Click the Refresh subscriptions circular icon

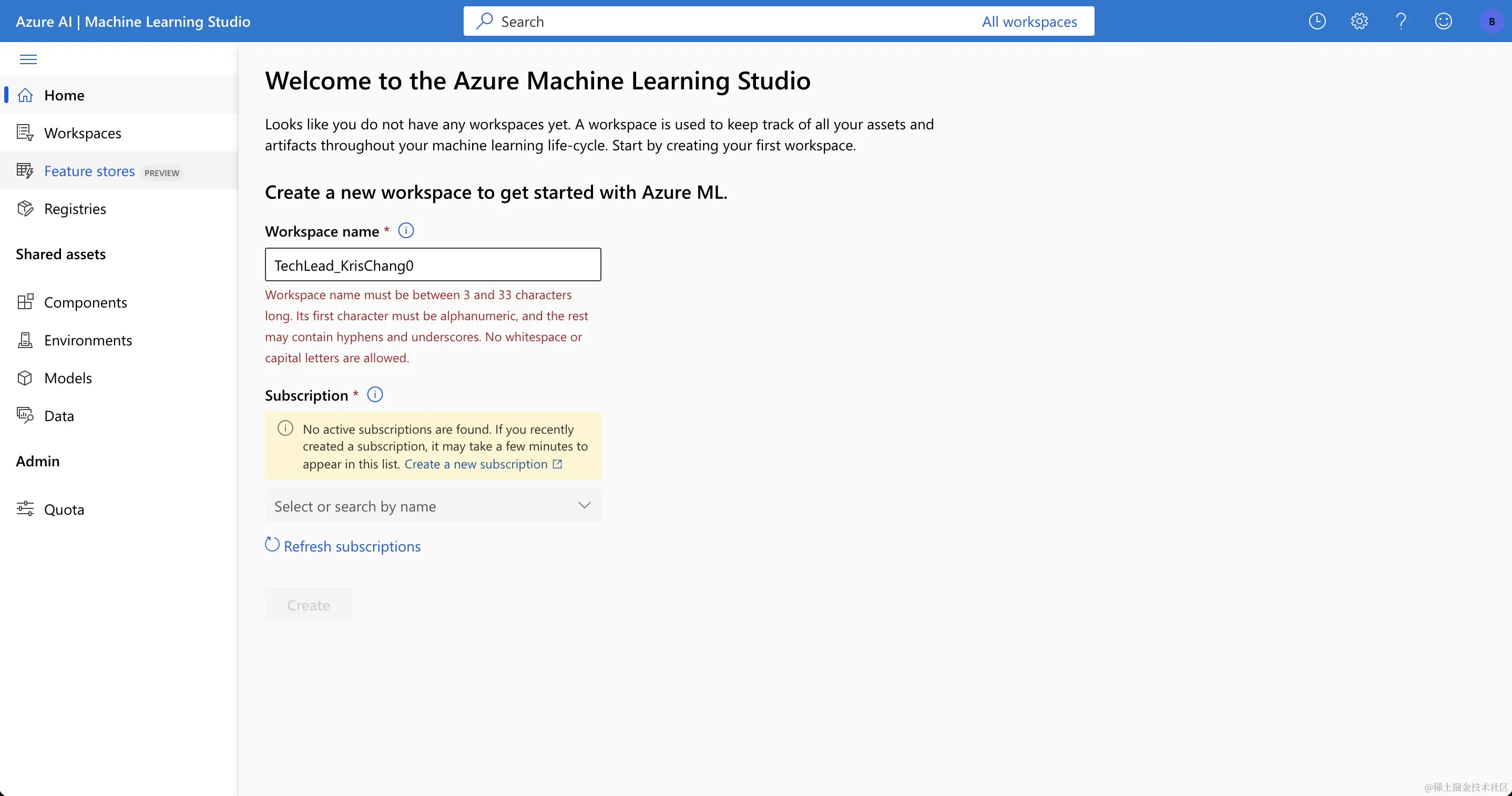272,545
